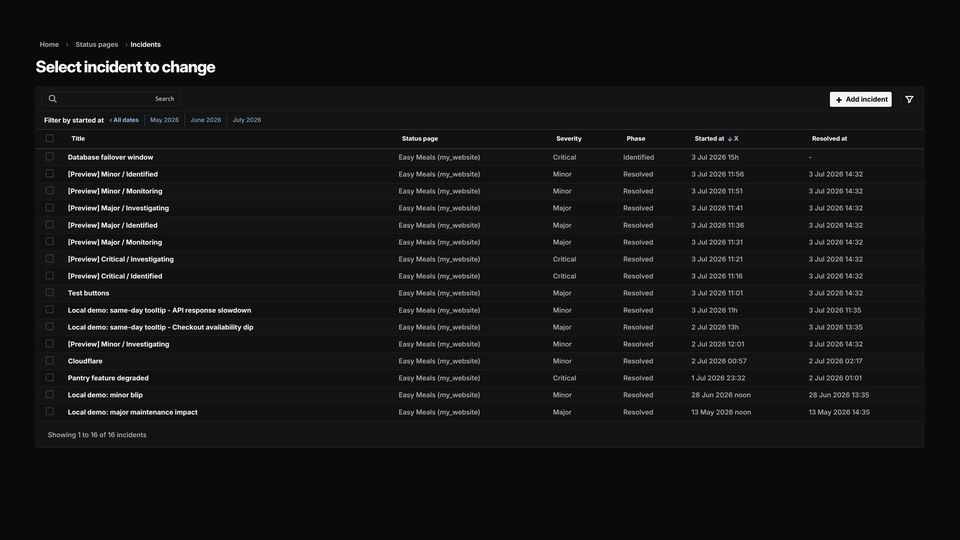Open the Pantry feature degraded incident
The width and height of the screenshot is (960, 540).
pos(108,378)
